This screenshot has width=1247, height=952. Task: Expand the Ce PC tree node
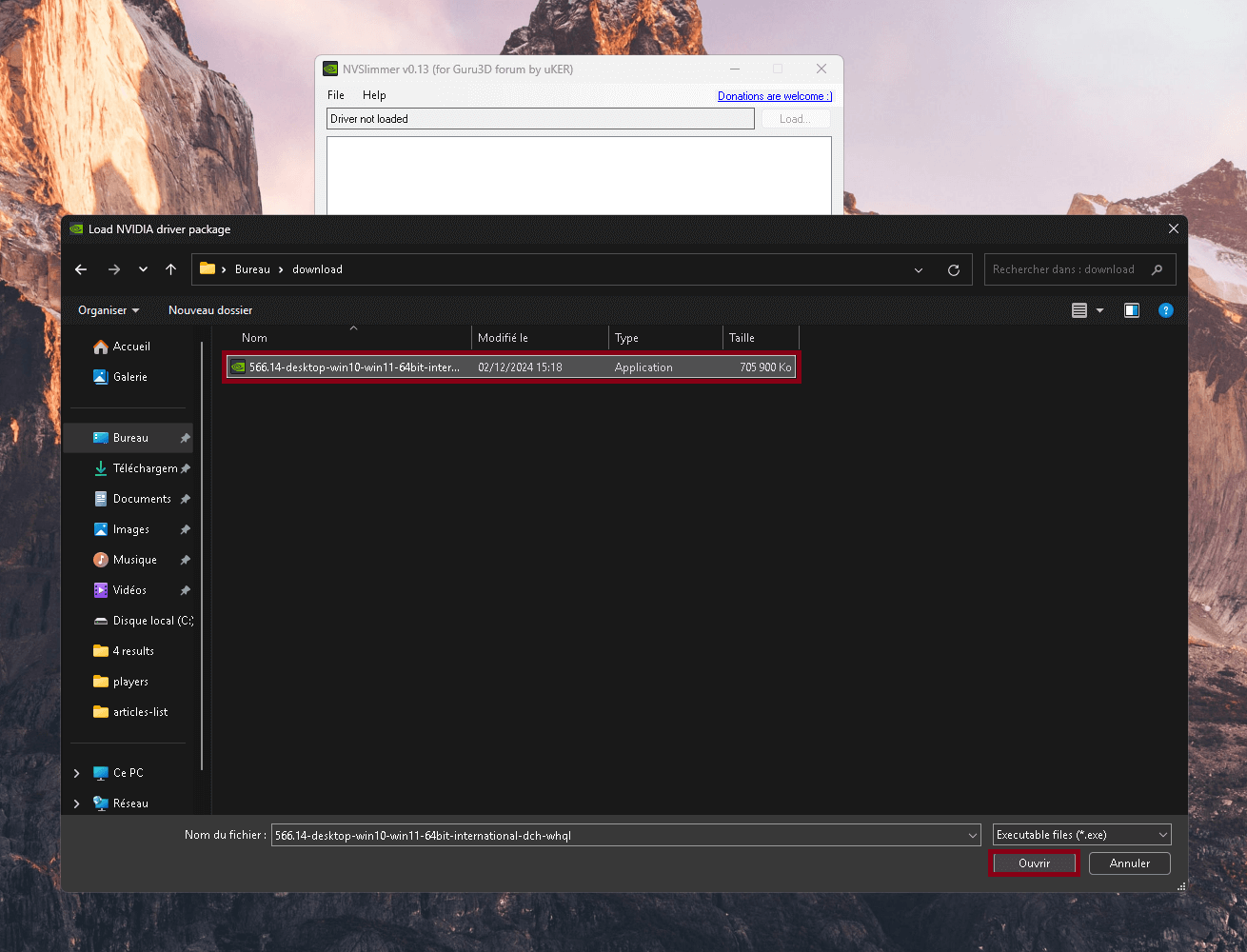(x=77, y=773)
